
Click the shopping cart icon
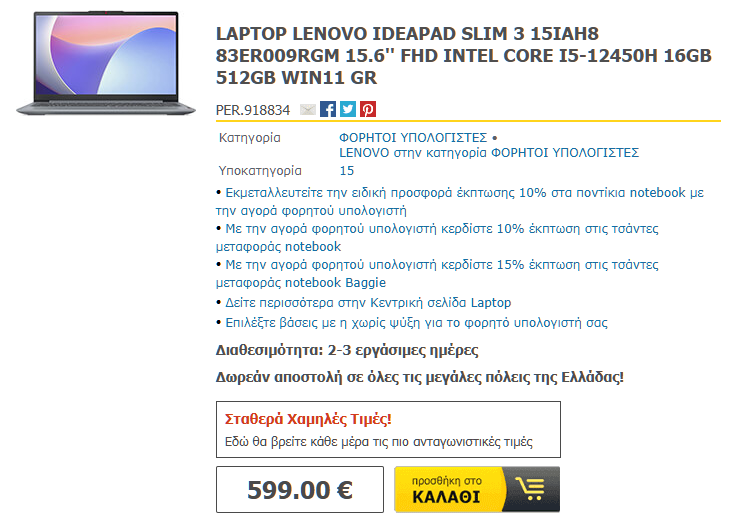[x=532, y=489]
